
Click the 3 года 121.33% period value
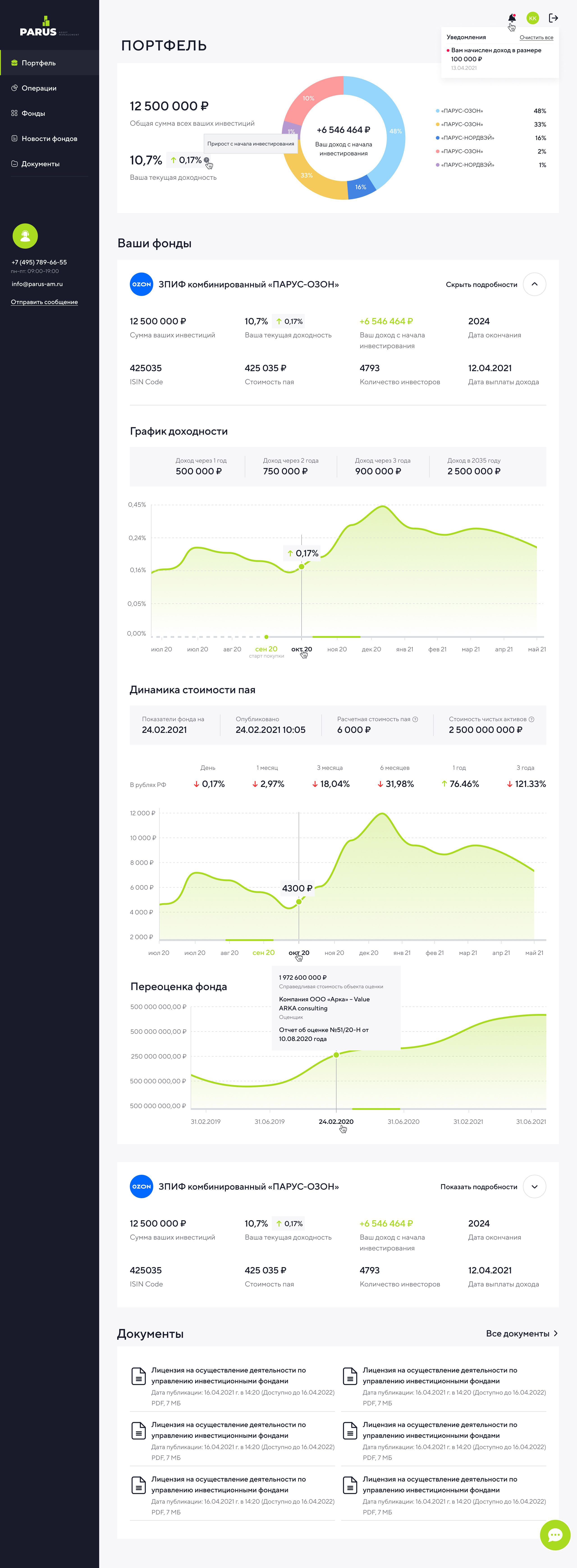[527, 784]
